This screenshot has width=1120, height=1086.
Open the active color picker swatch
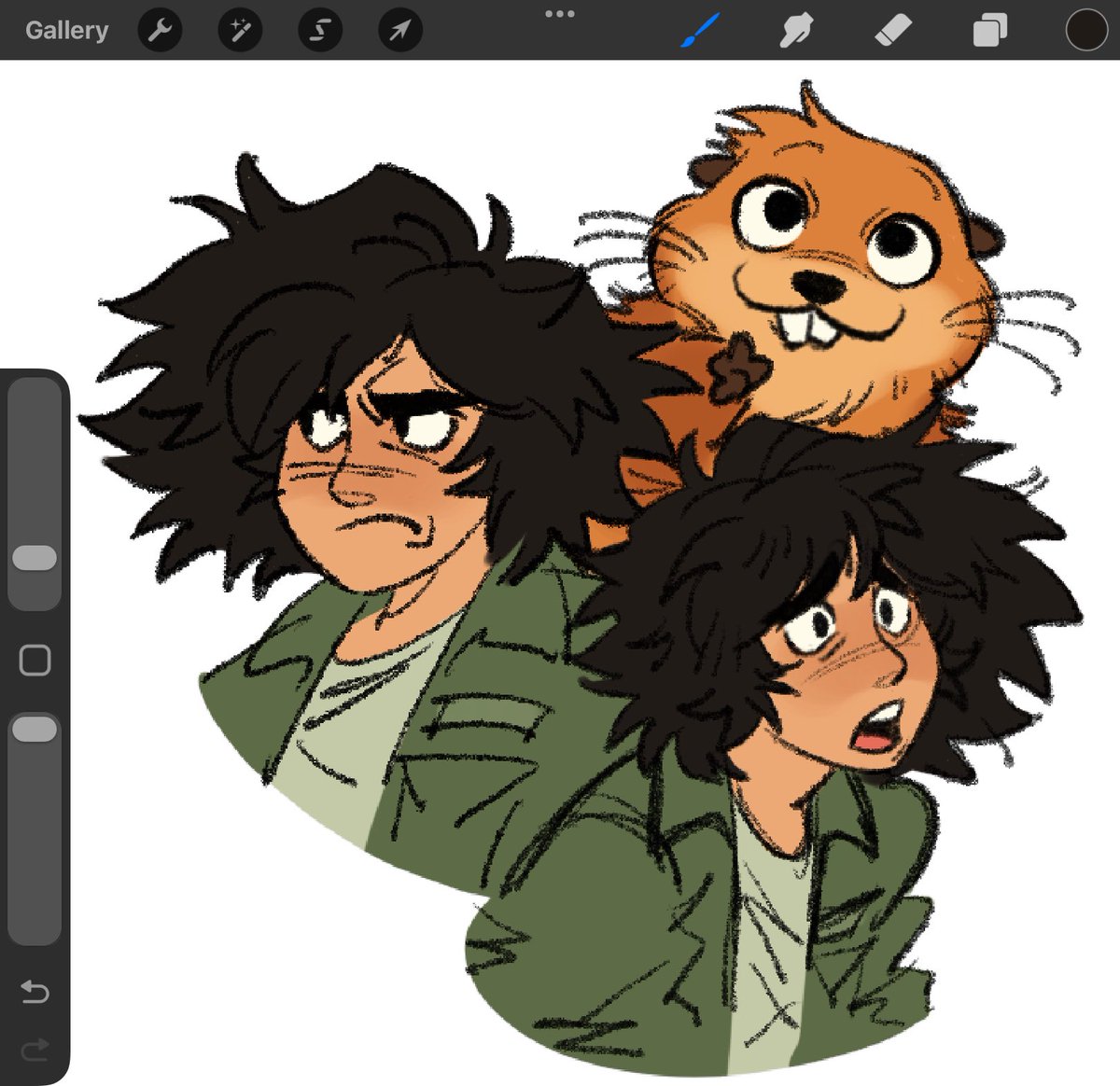(x=1086, y=30)
